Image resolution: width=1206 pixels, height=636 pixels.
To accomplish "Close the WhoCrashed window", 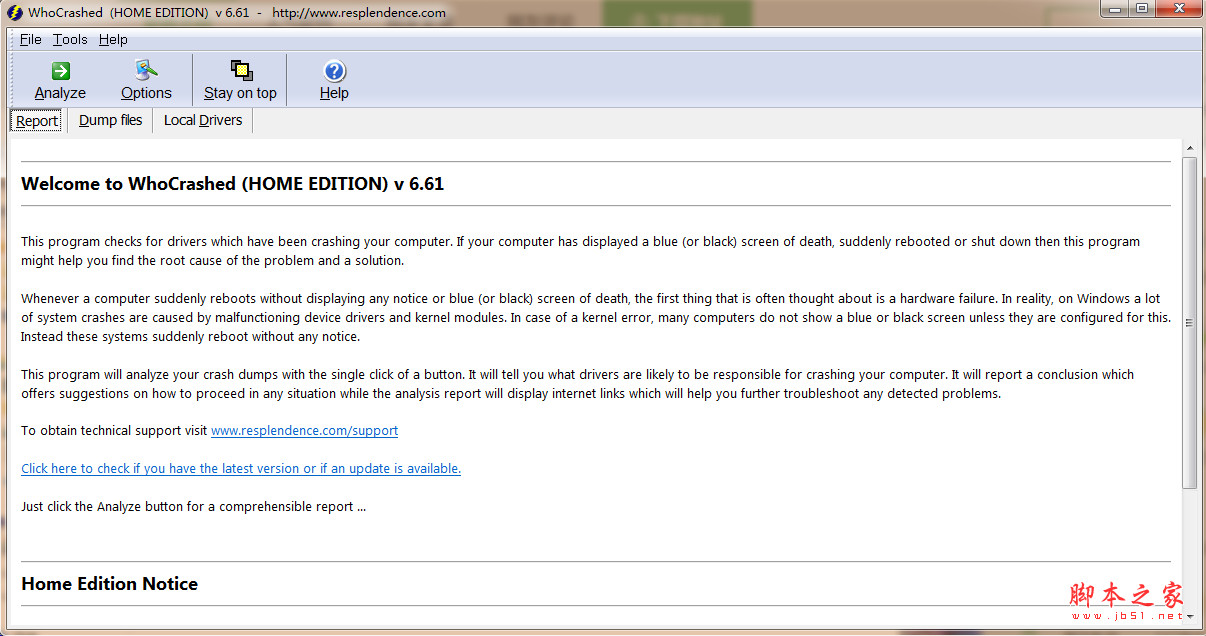I will coord(1177,8).
